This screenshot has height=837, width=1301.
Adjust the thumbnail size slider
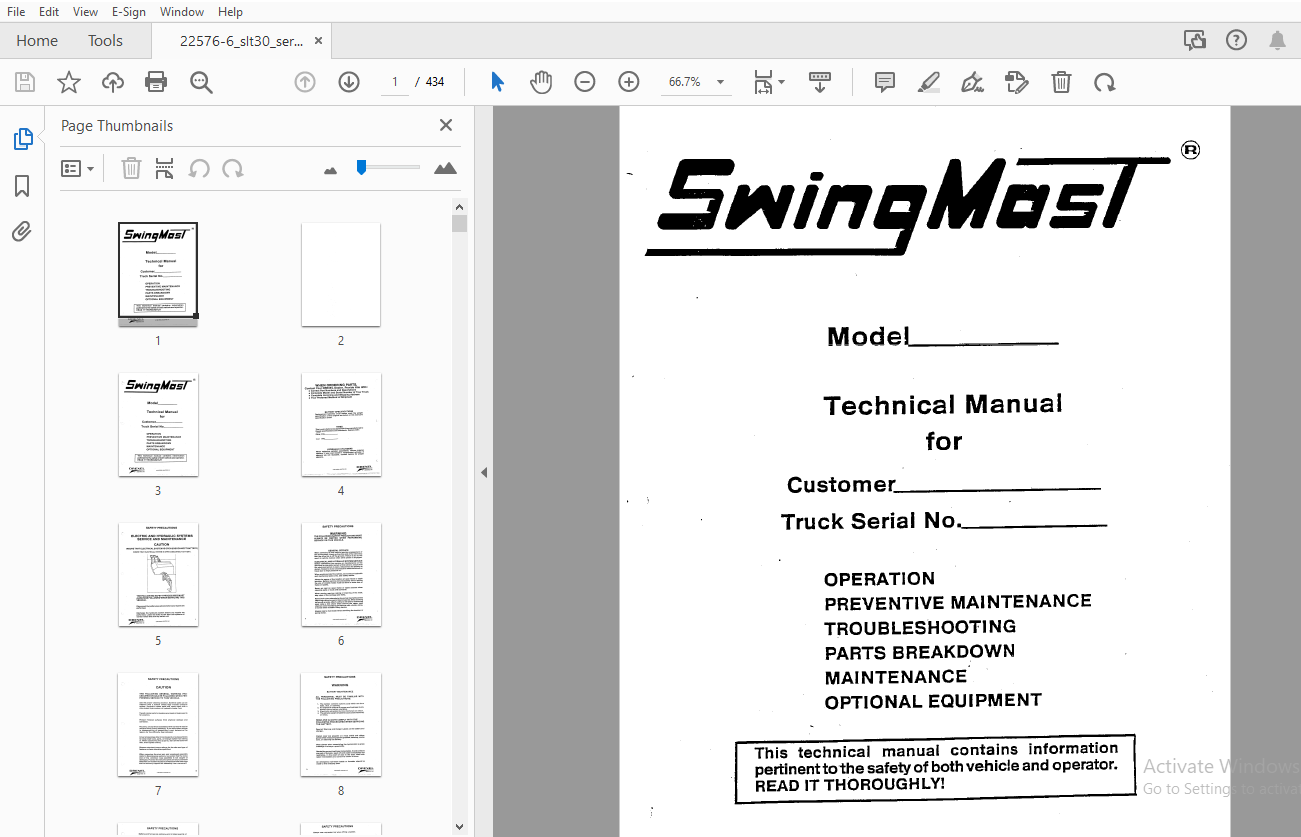click(x=362, y=167)
